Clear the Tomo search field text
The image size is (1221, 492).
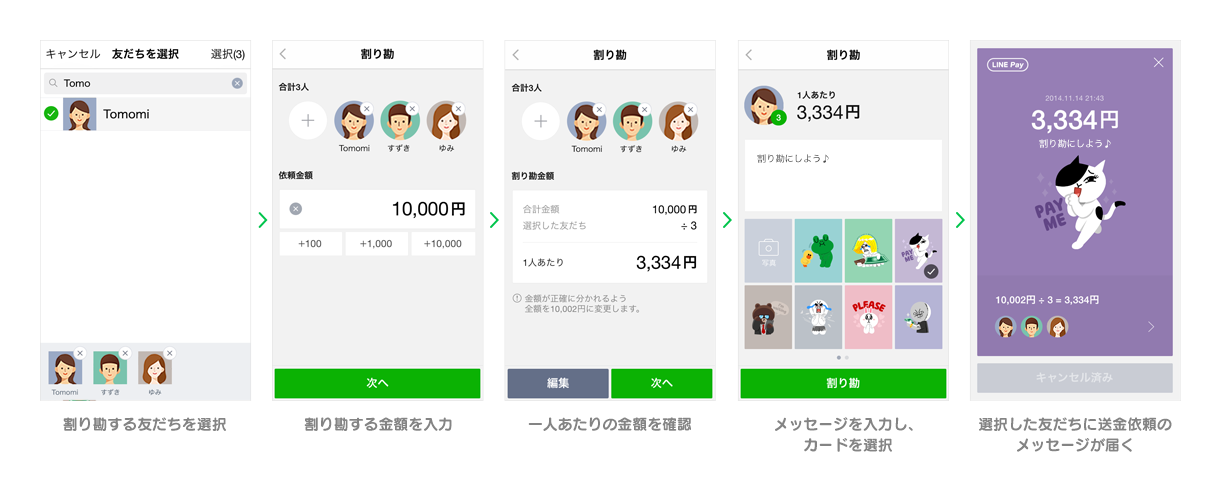(x=237, y=83)
